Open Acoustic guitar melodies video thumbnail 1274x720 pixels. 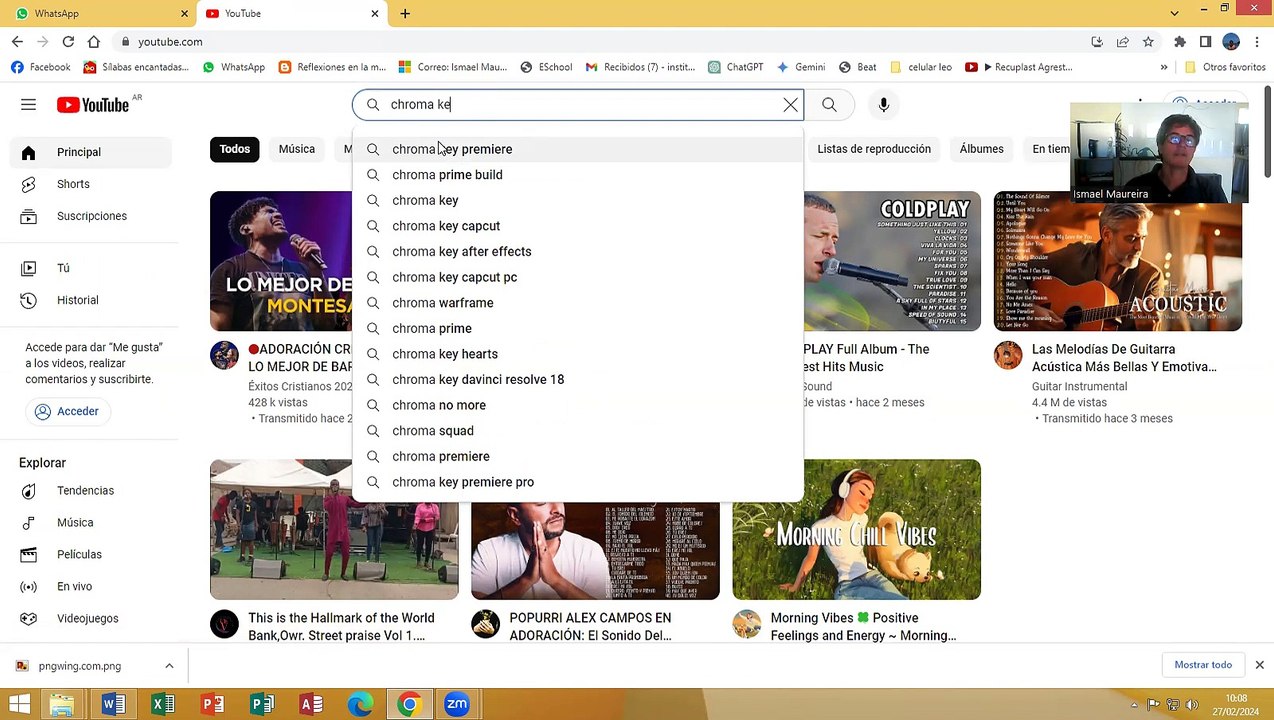(1118, 261)
